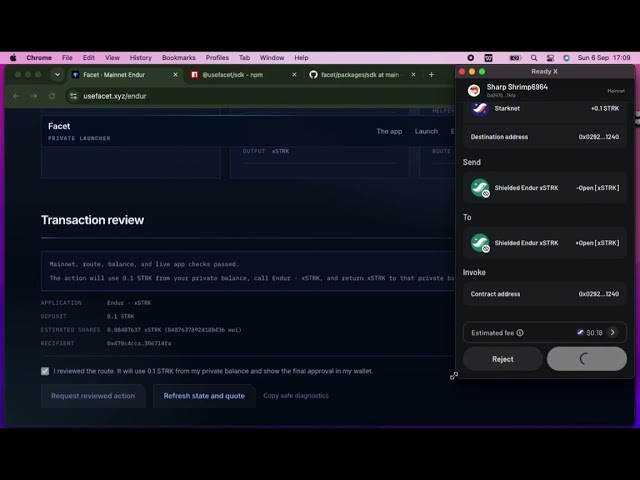Click the Sharp Shrimp account avatar in wallet
This screenshot has height=480, width=640.
coord(474,90)
